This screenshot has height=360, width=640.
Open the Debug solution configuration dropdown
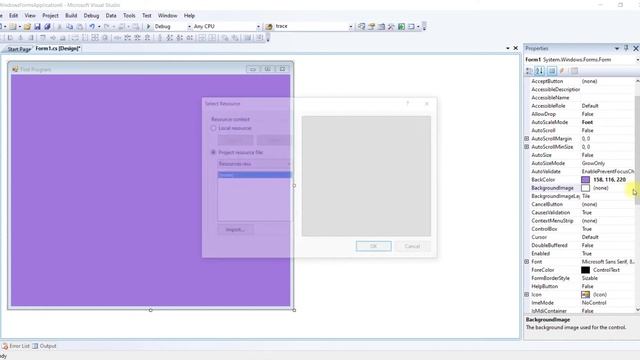tap(189, 27)
